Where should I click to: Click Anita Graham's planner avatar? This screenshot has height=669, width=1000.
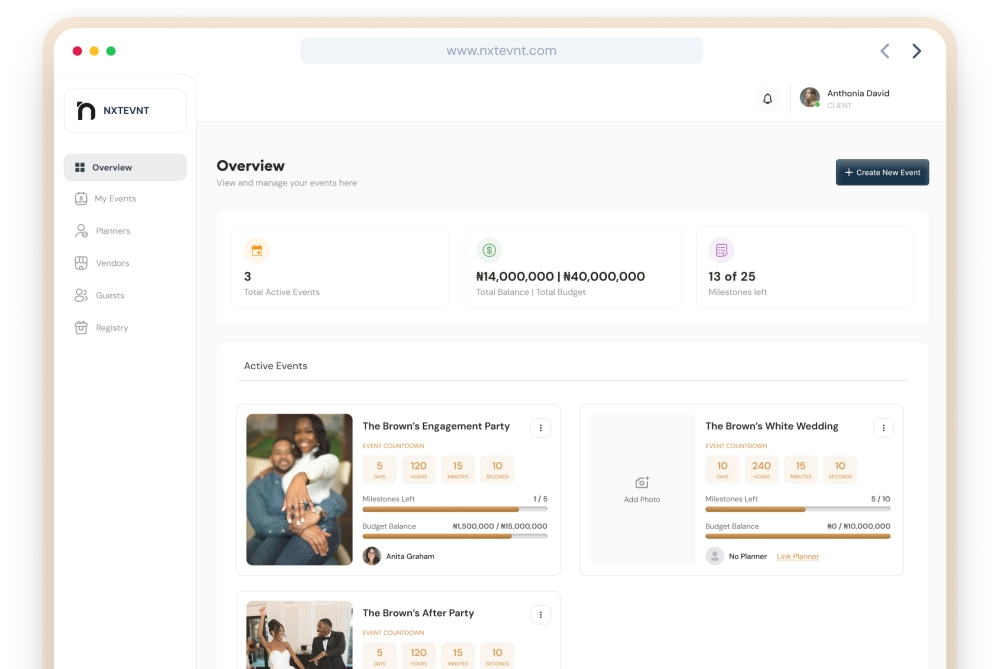[x=372, y=556]
